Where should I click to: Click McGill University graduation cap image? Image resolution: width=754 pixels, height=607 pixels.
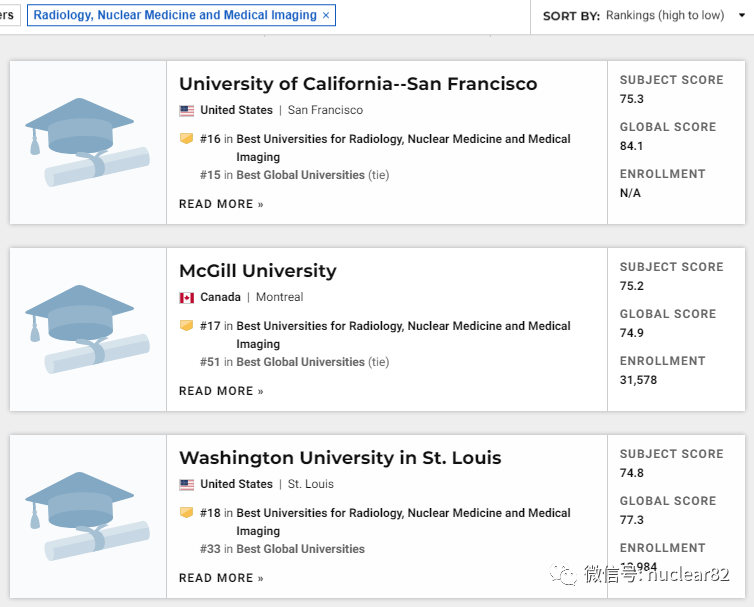click(x=88, y=329)
